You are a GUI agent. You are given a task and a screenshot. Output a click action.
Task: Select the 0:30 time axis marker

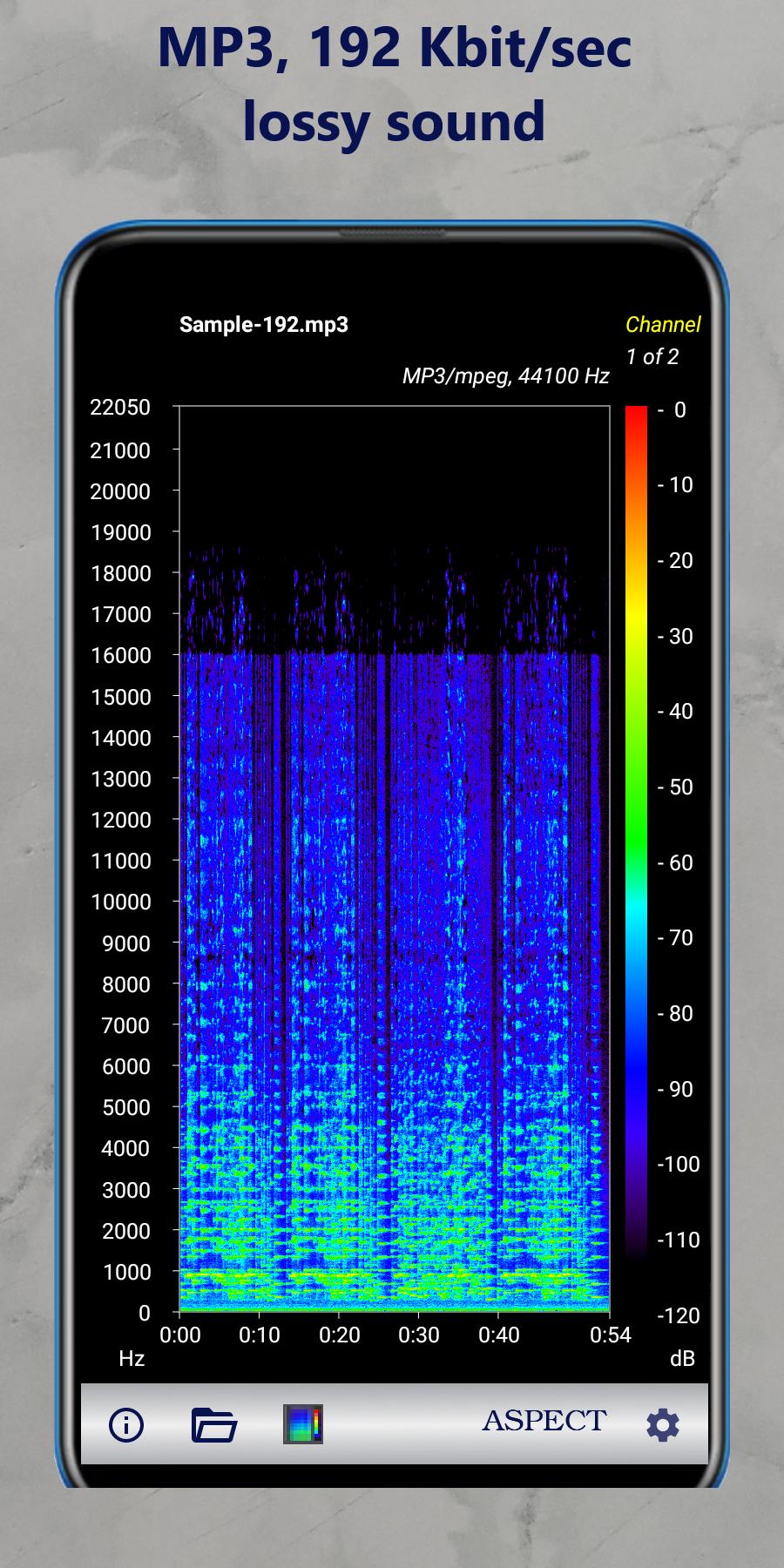[x=419, y=1335]
